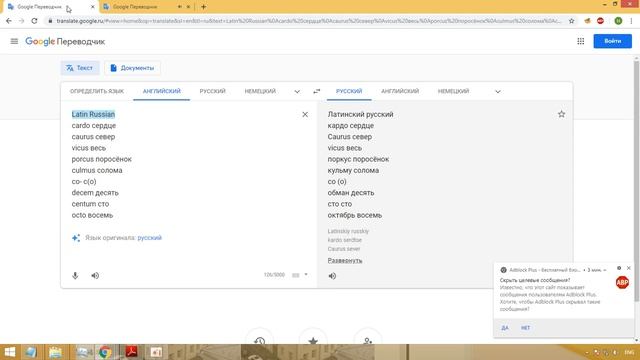The width and height of the screenshot is (640, 360).
Task: Open a new browser tab
Action: click(x=203, y=7)
